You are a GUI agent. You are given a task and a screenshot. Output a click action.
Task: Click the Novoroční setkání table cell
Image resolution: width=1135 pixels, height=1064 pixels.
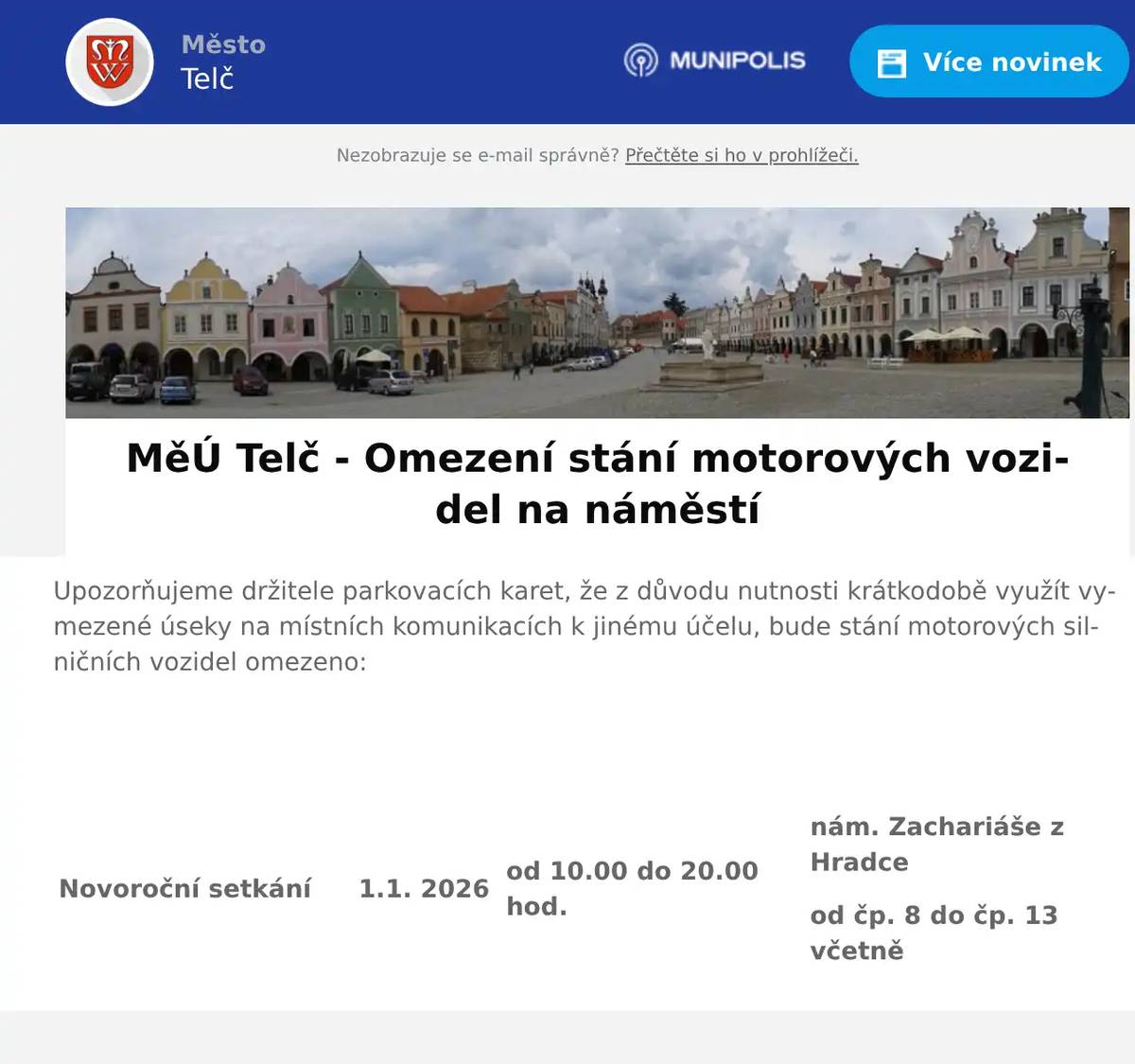pos(186,889)
